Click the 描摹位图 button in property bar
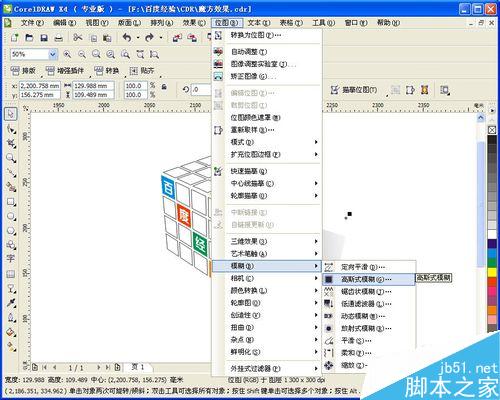 click(354, 90)
